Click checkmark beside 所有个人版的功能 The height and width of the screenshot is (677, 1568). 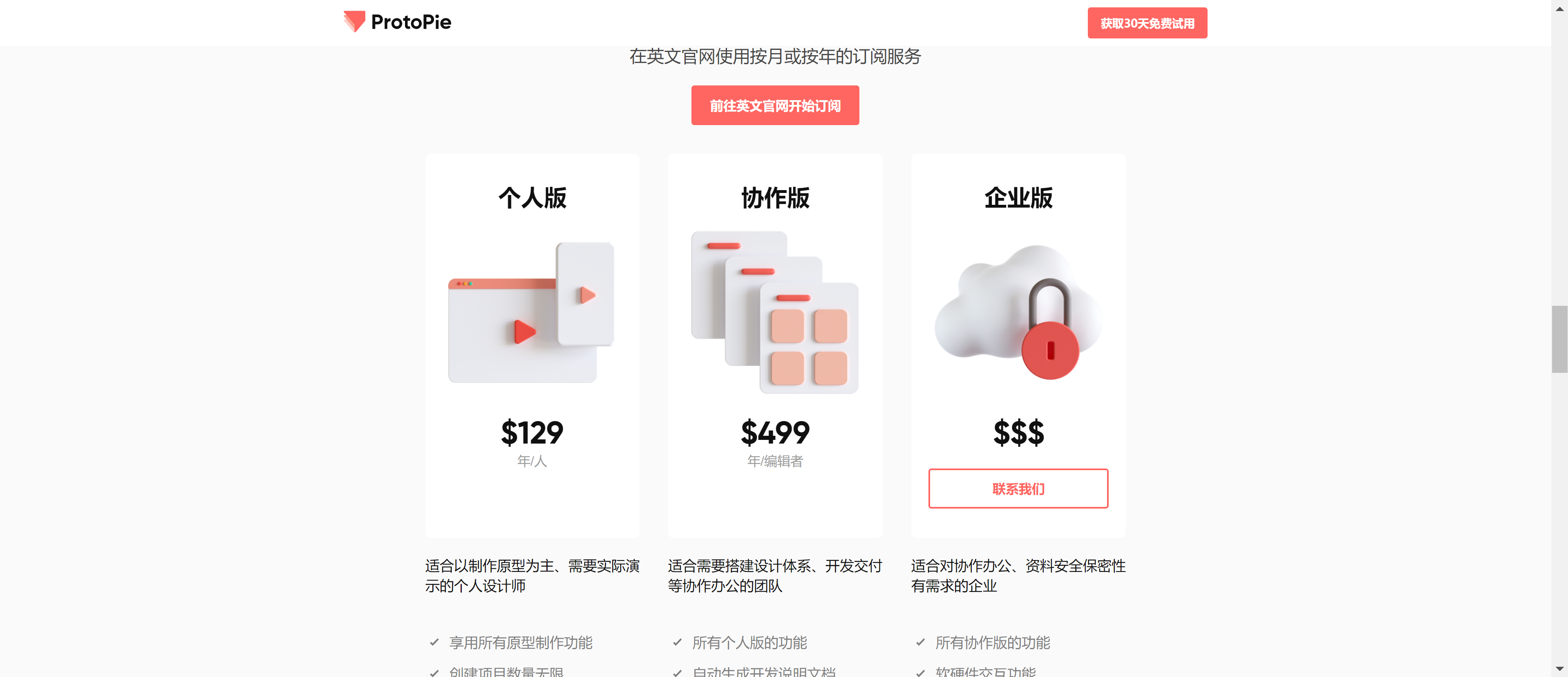coord(677,642)
